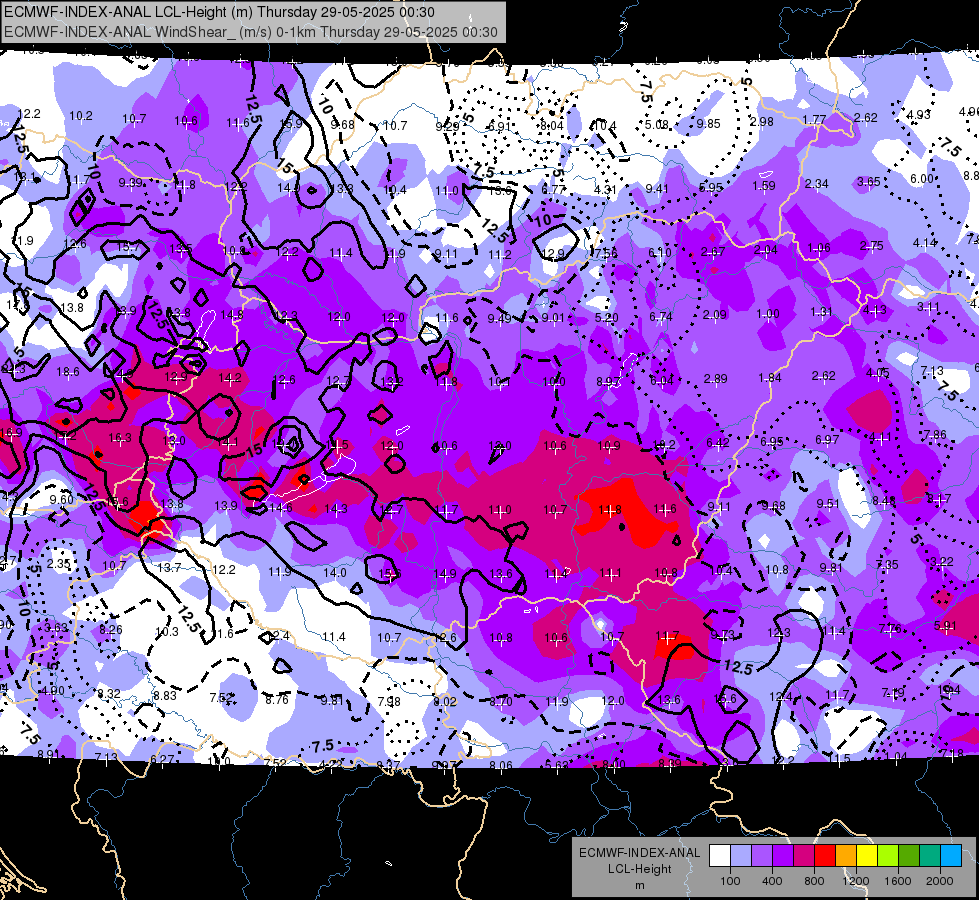Viewport: 979px width, 900px height.
Task: Click the orange legend color swatch
Action: point(846,856)
